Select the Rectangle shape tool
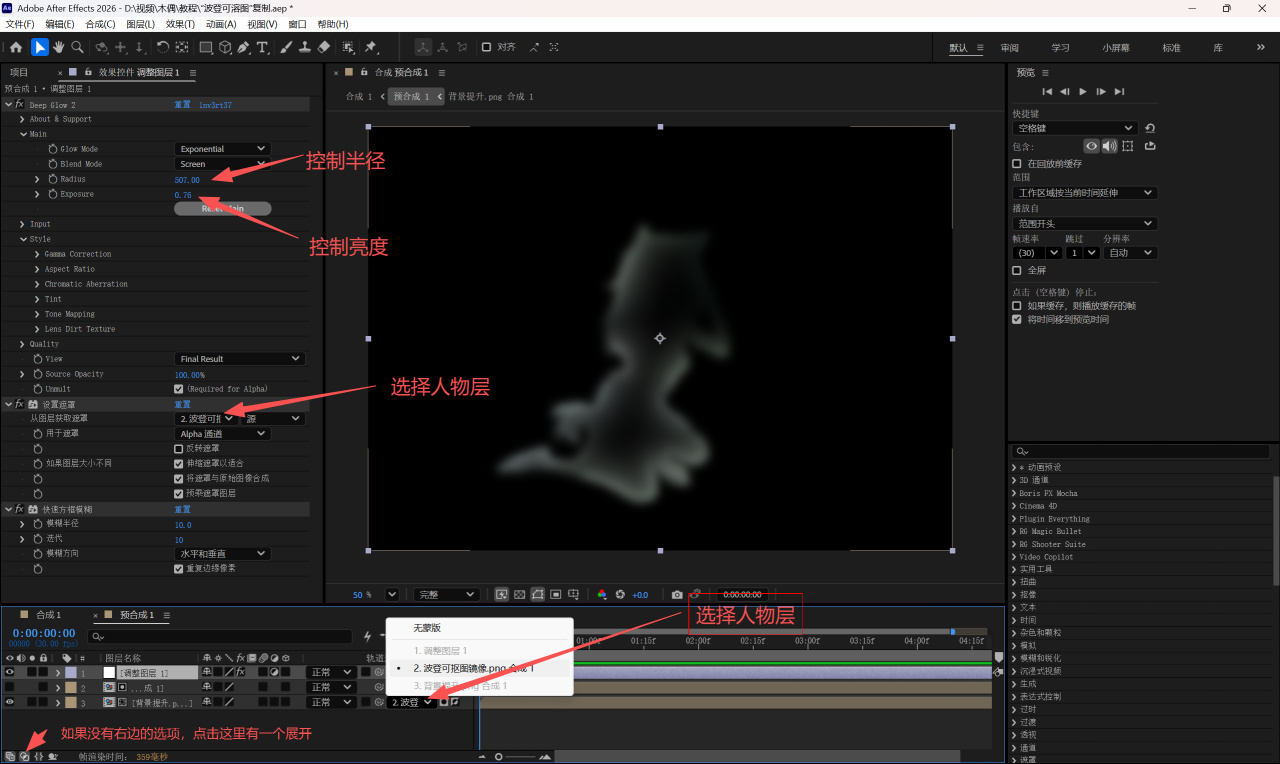Image resolution: width=1280 pixels, height=764 pixels. [206, 47]
